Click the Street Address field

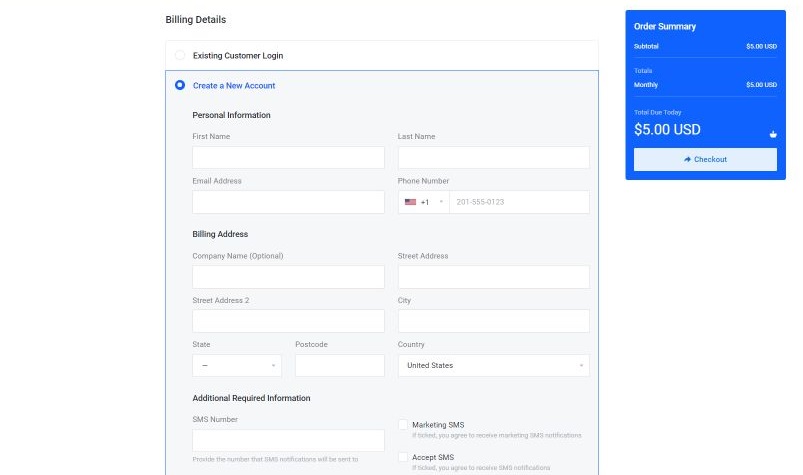pos(494,277)
